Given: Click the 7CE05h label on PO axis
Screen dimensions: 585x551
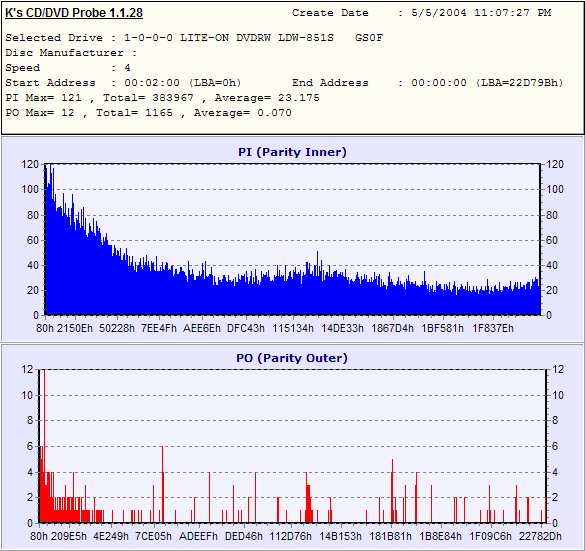Looking at the screenshot, I should coord(153,536).
